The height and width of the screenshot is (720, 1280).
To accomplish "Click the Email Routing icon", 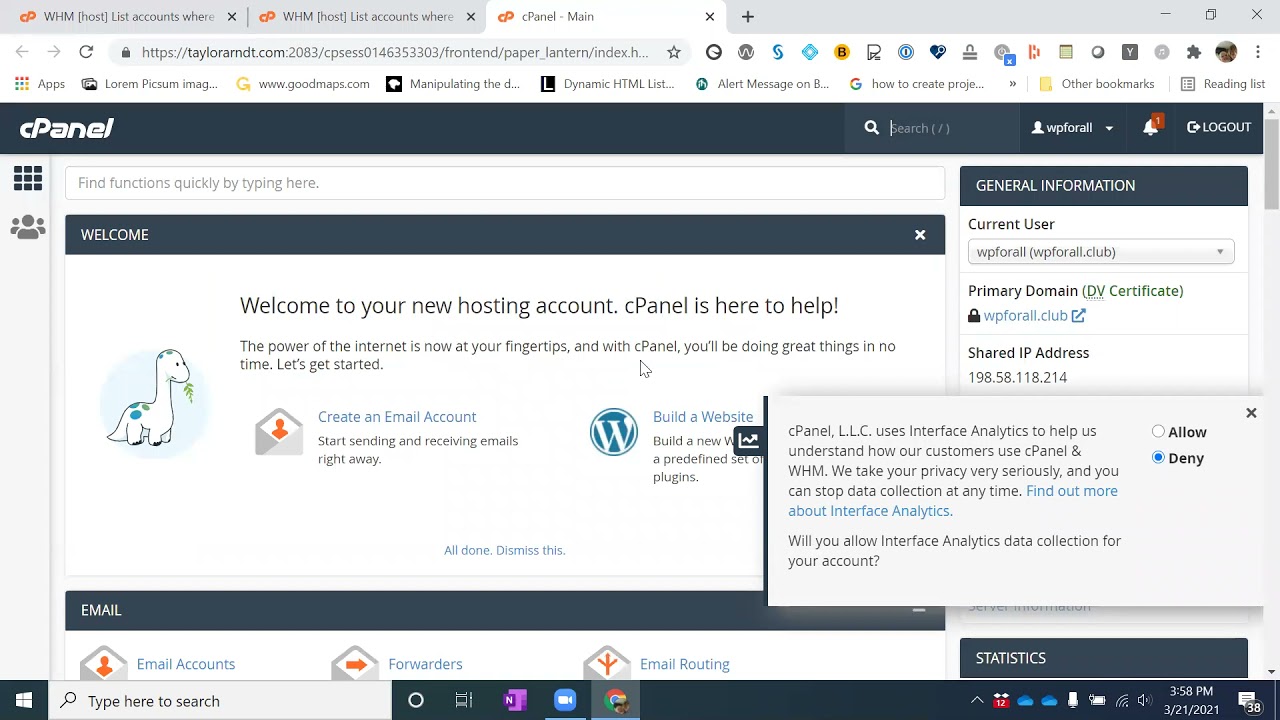I will [607, 664].
